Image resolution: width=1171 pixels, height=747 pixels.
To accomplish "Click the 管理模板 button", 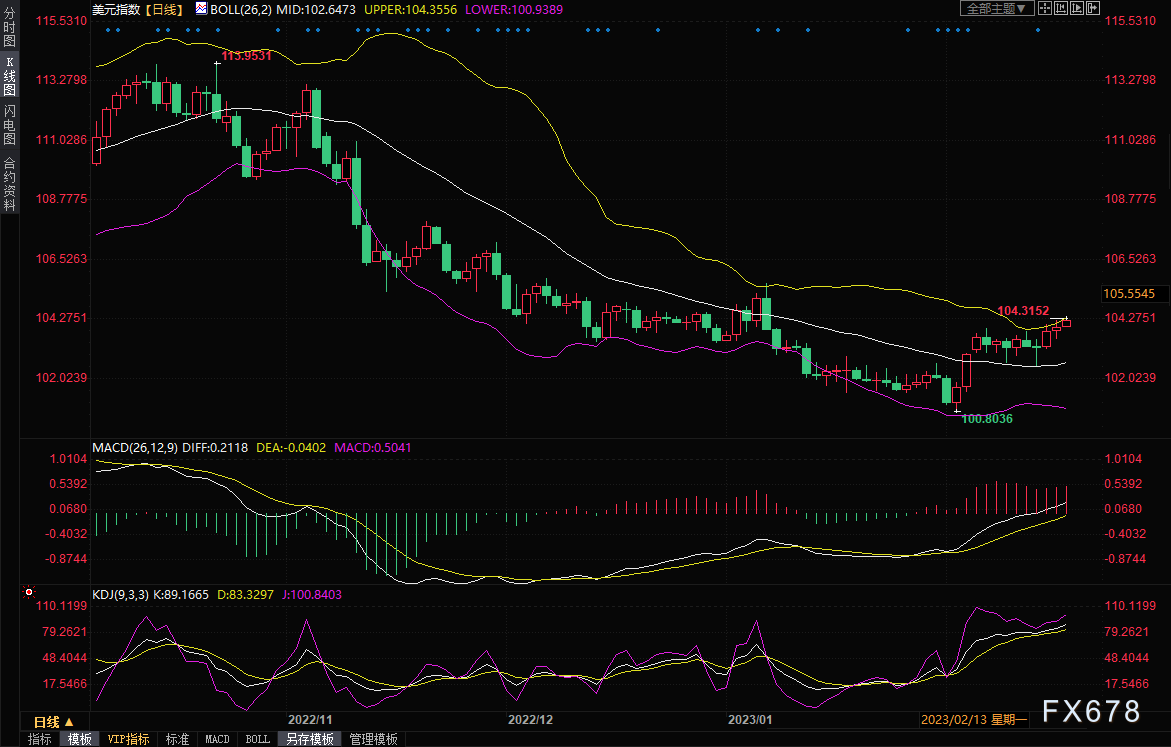I will point(373,739).
